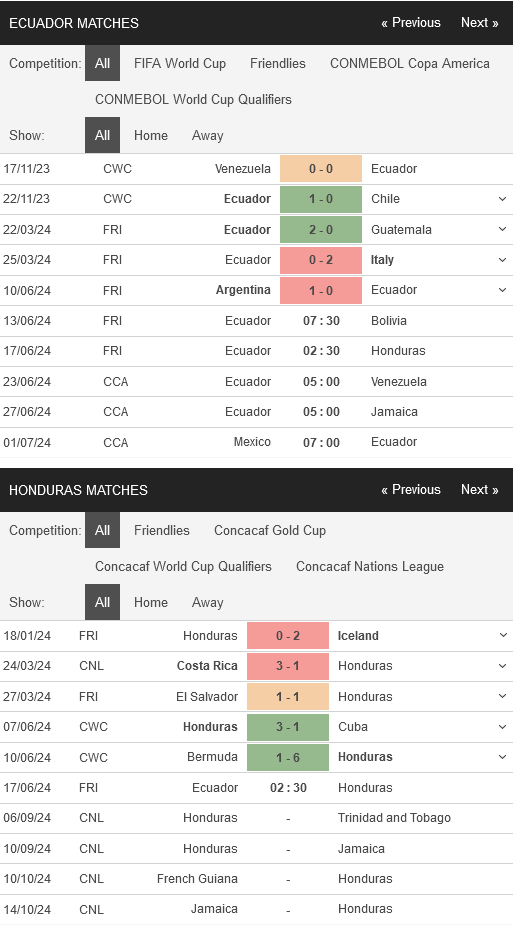513x935 pixels.
Task: Open the El Salvador vs Honduras chevron
Action: (x=502, y=696)
